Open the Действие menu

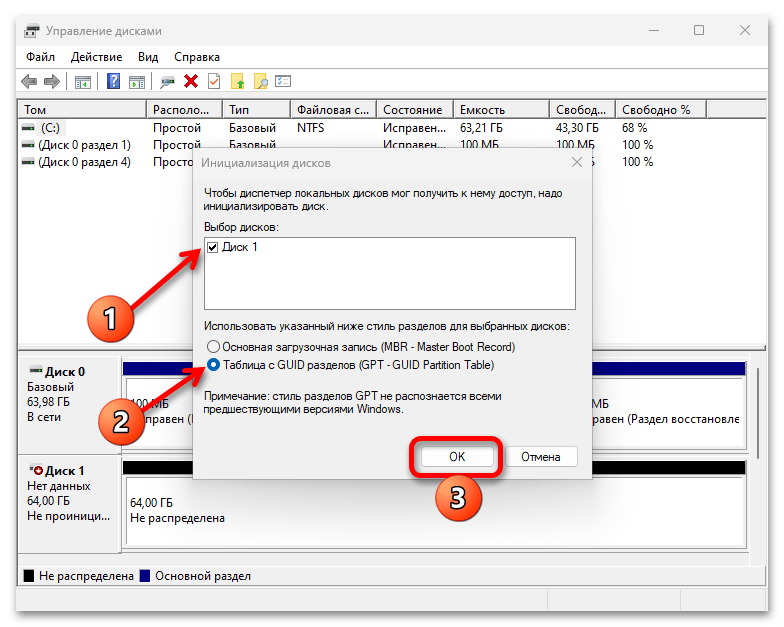coord(96,57)
